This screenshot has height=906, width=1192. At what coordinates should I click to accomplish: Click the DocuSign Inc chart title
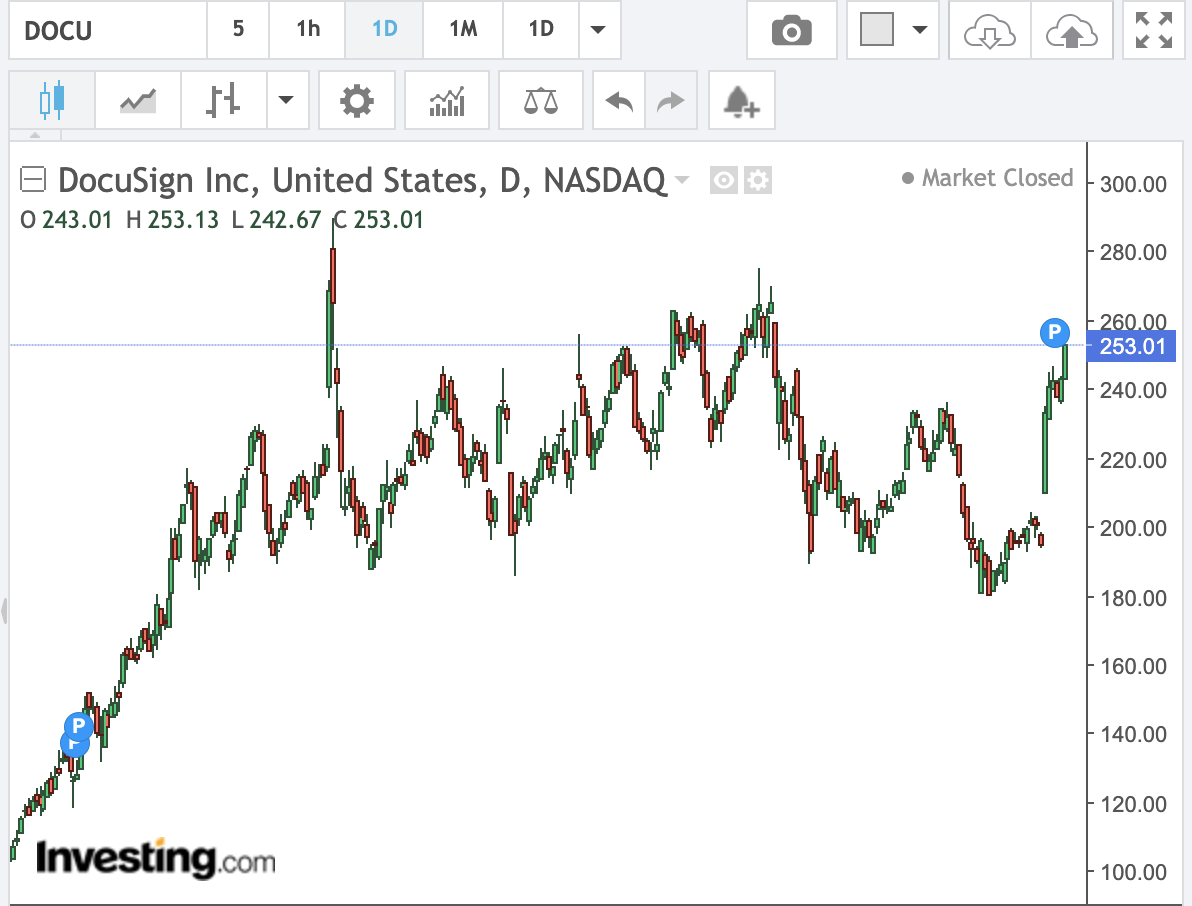pyautogui.click(x=363, y=180)
